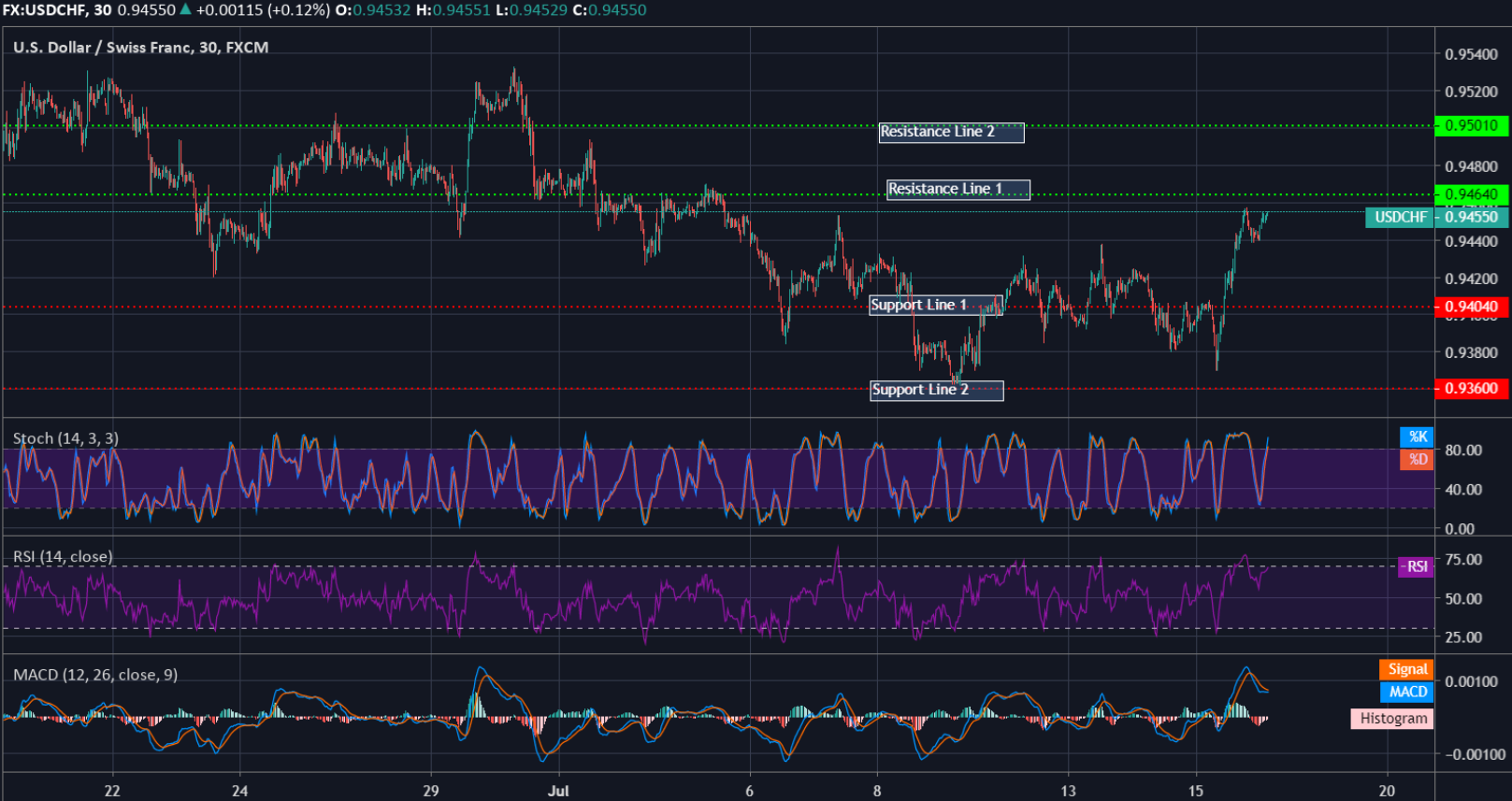Click the Jul date label on time axis
The width and height of the screenshot is (1512, 801).
558,791
